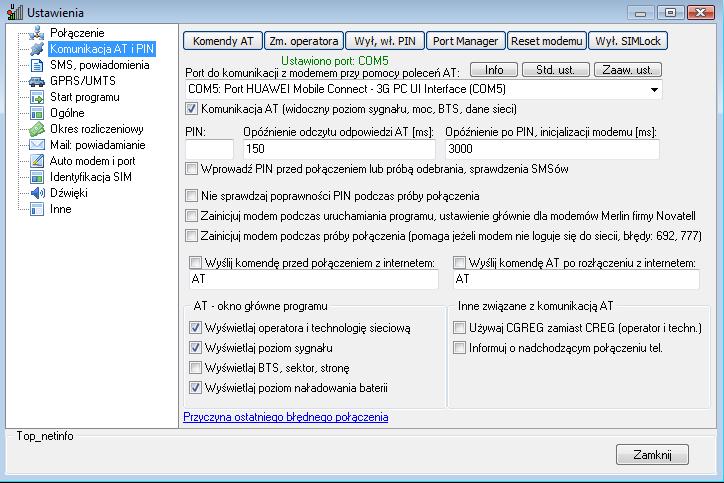Select the SMS, powiadomienia envelope icon
This screenshot has height=483, width=724.
(x=37, y=65)
